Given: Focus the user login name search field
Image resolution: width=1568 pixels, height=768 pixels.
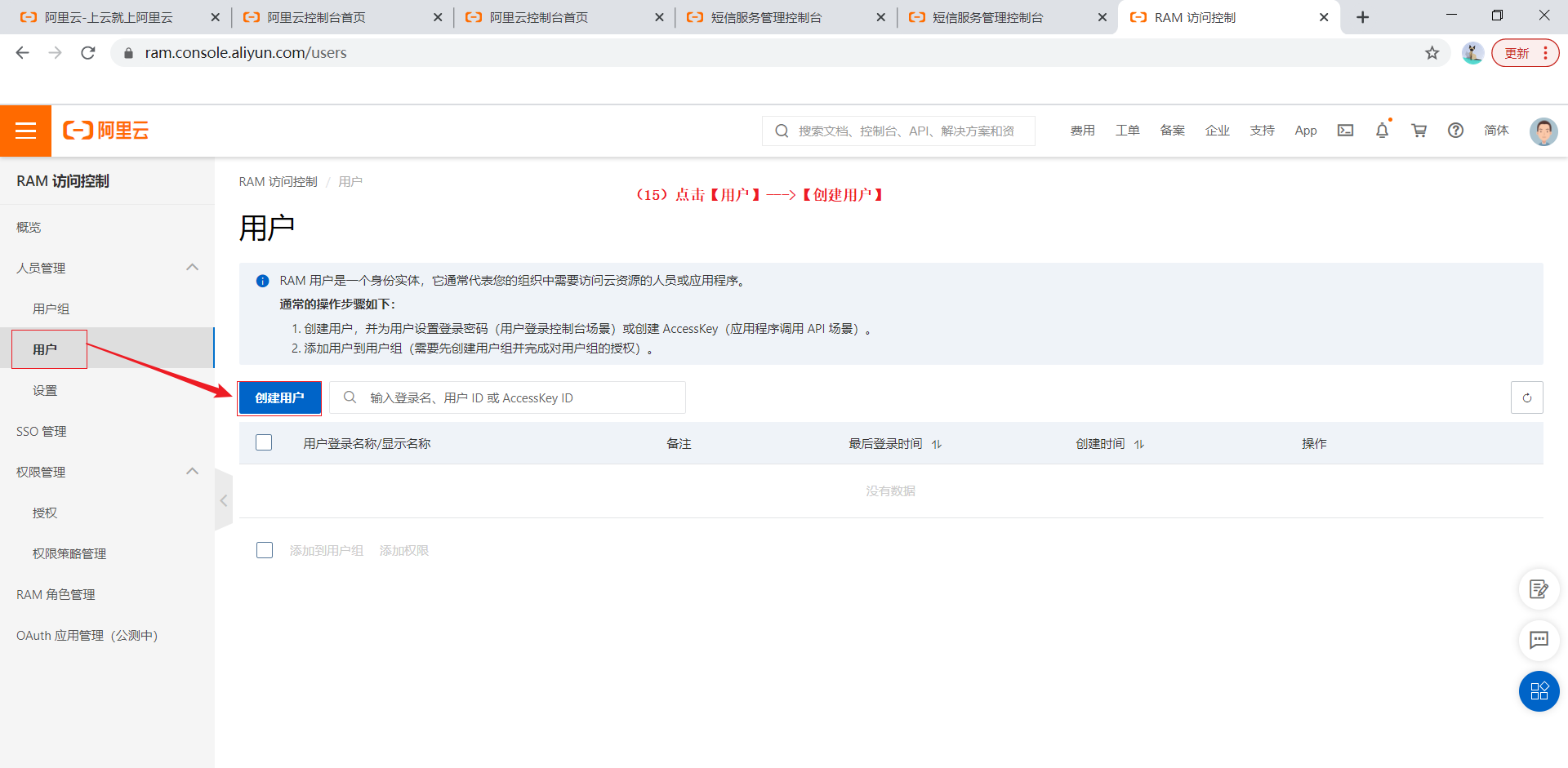Looking at the screenshot, I should [x=507, y=397].
